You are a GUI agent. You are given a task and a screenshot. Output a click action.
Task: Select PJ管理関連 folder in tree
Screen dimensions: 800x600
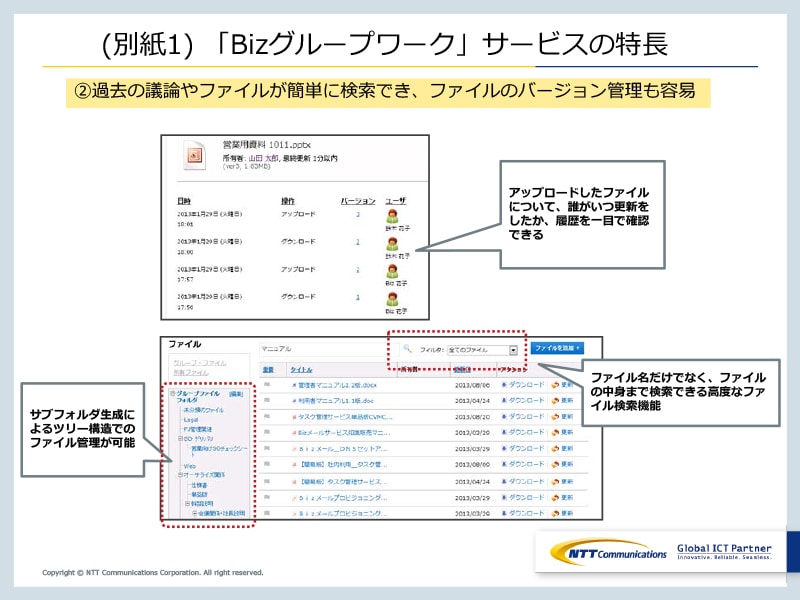click(197, 429)
